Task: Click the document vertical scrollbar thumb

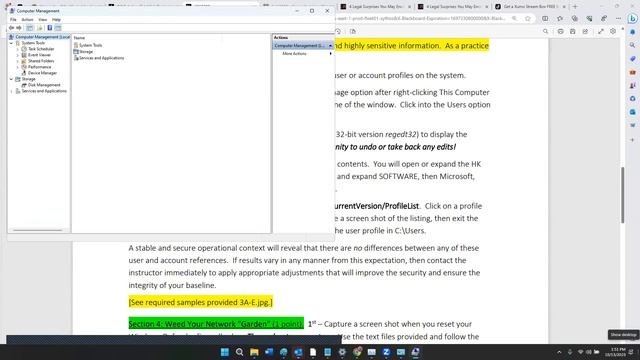Action: coord(622,195)
